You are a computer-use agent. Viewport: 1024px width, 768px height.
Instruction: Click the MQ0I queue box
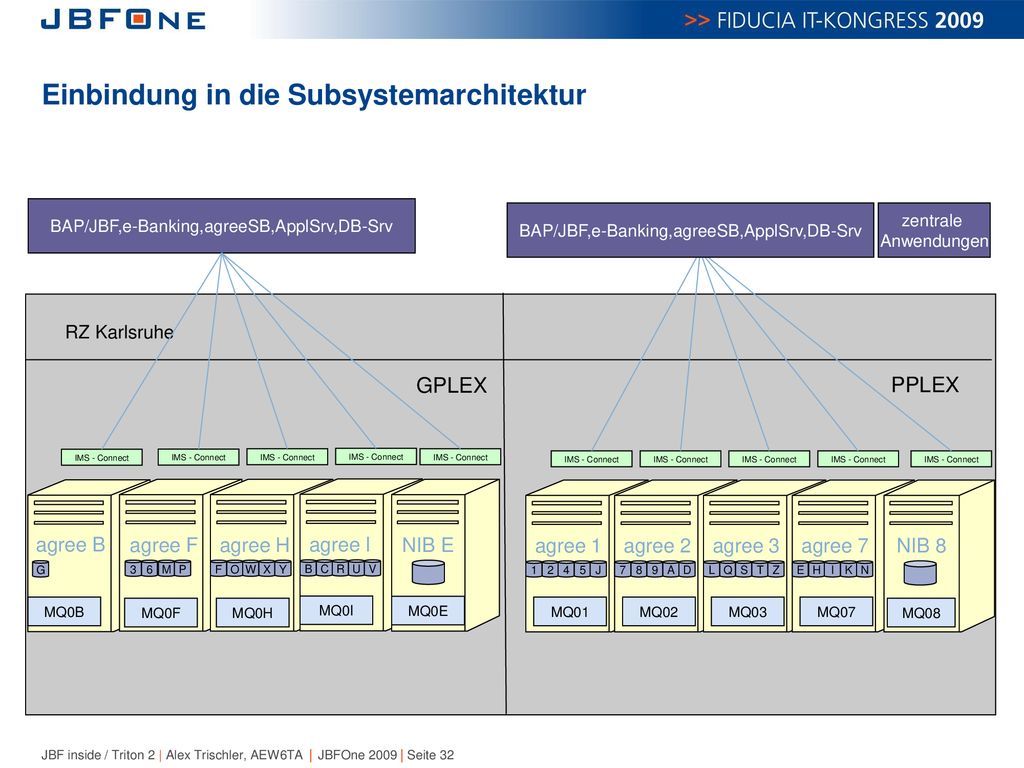pos(336,610)
